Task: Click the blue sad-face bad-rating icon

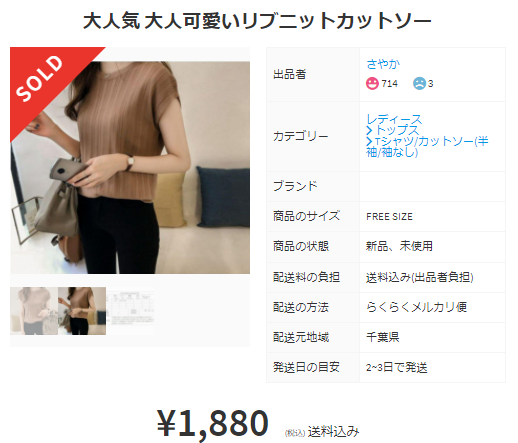Action: 420,83
